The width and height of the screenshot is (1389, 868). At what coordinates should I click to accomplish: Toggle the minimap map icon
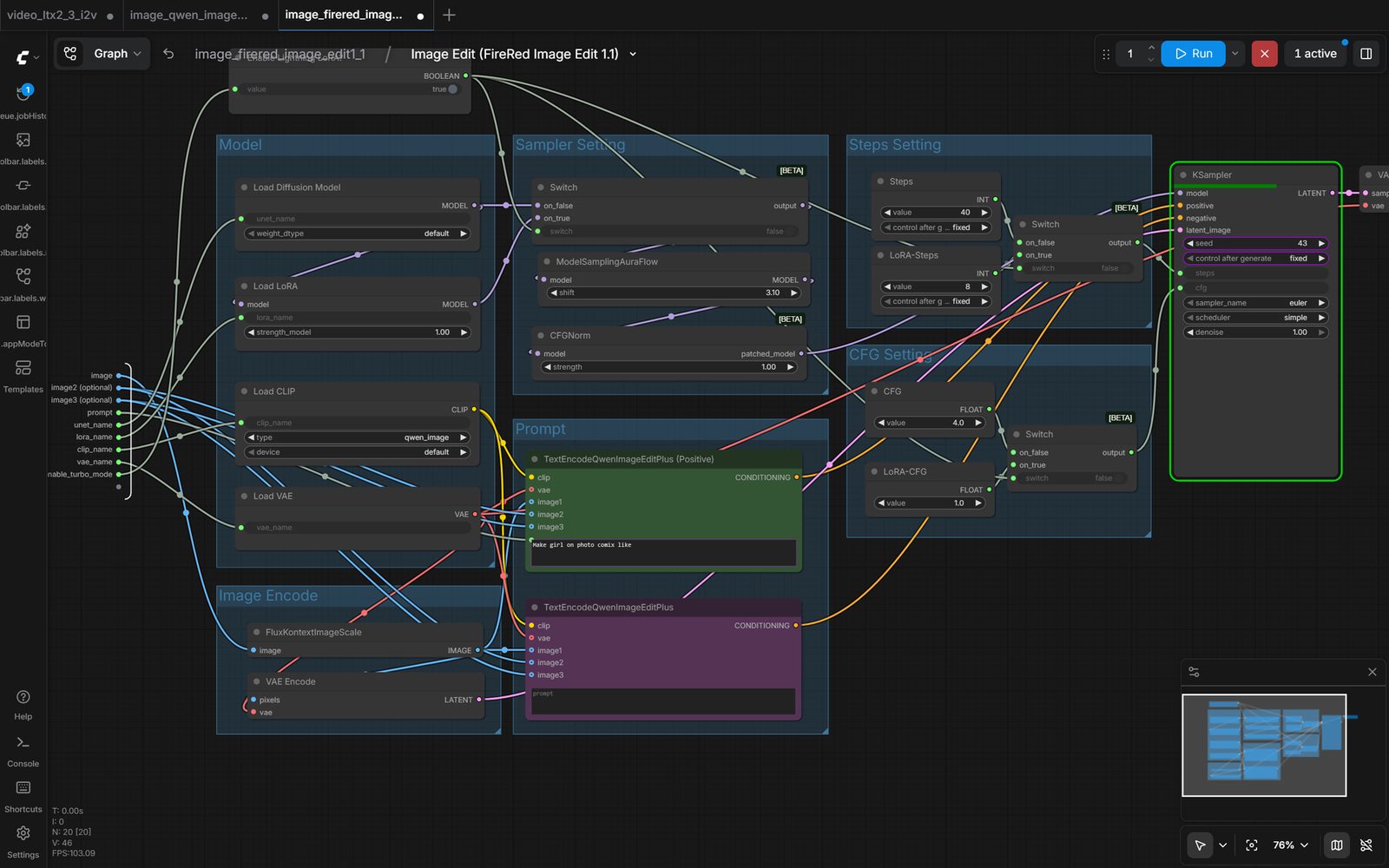click(1337, 845)
